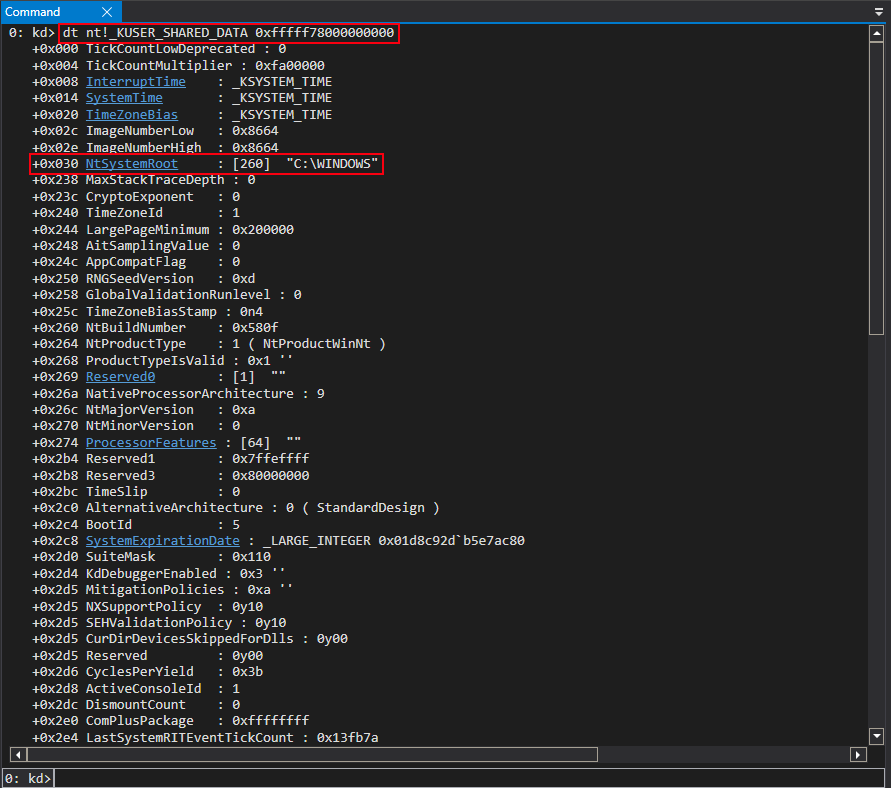Click the horizontal scrollbar thumb
891x788 pixels.
[x=310, y=753]
